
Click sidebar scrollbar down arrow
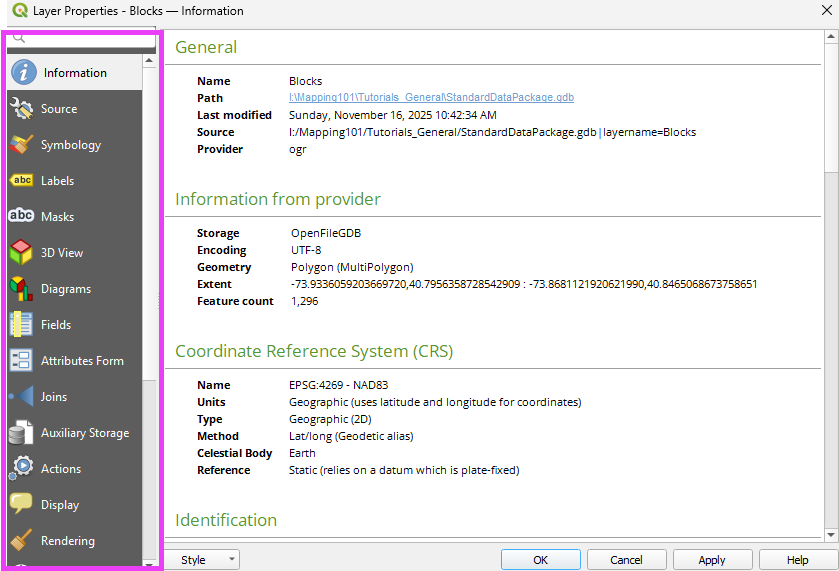[149, 564]
